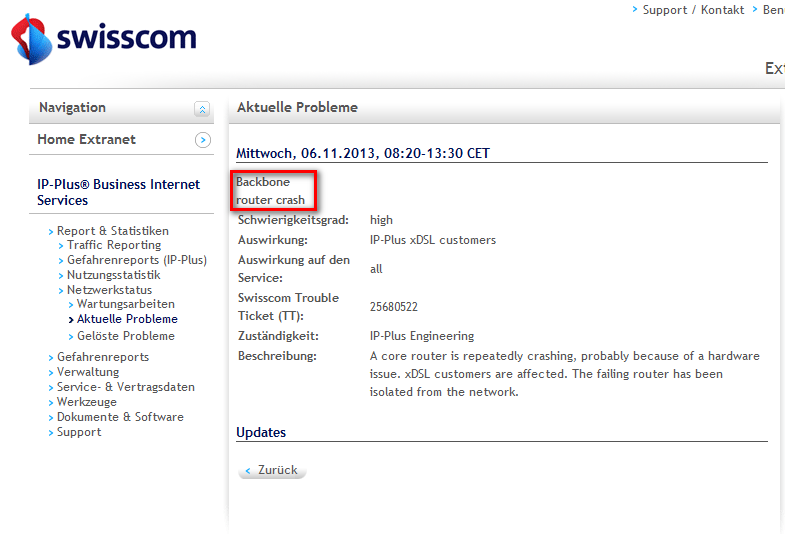
Task: Open Gelöste Probleme page
Action: tap(125, 336)
